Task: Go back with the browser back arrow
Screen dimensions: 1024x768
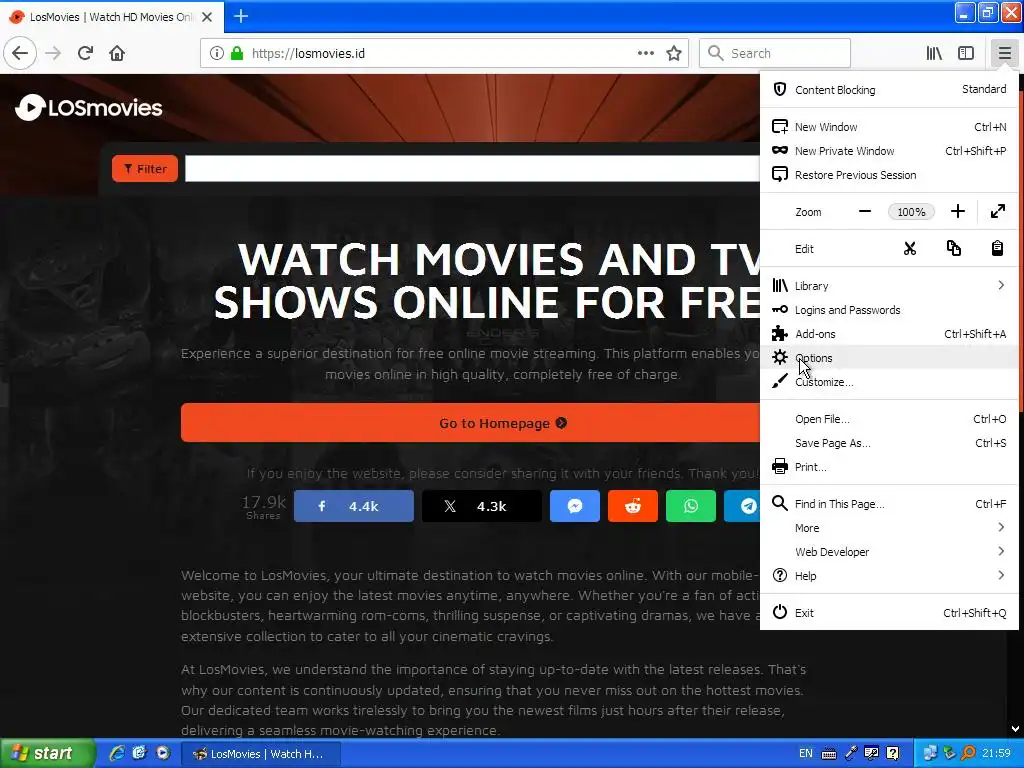Action: point(20,53)
